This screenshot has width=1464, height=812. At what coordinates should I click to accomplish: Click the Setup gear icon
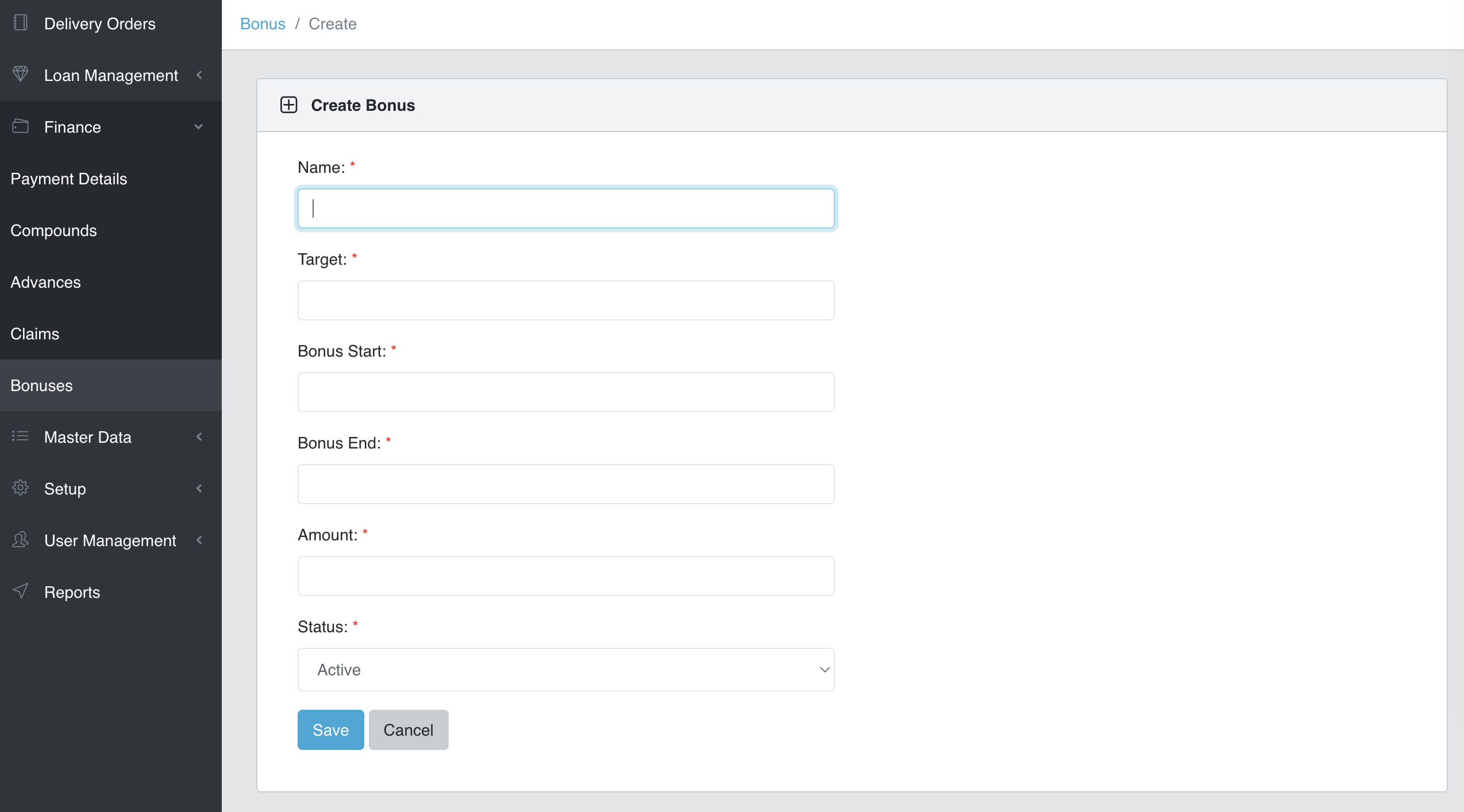click(x=21, y=488)
